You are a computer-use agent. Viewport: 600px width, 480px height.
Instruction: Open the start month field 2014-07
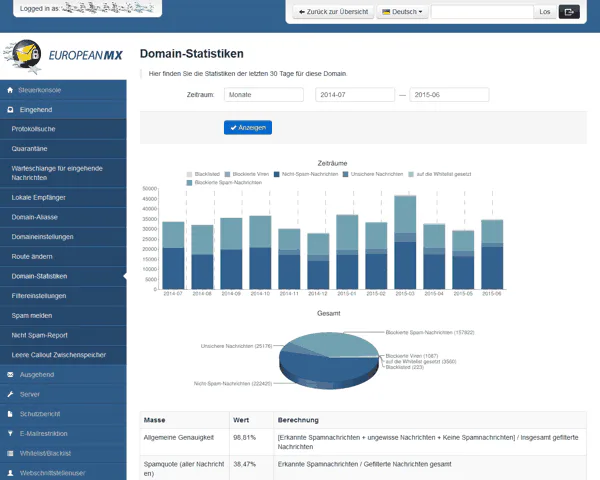tap(355, 95)
